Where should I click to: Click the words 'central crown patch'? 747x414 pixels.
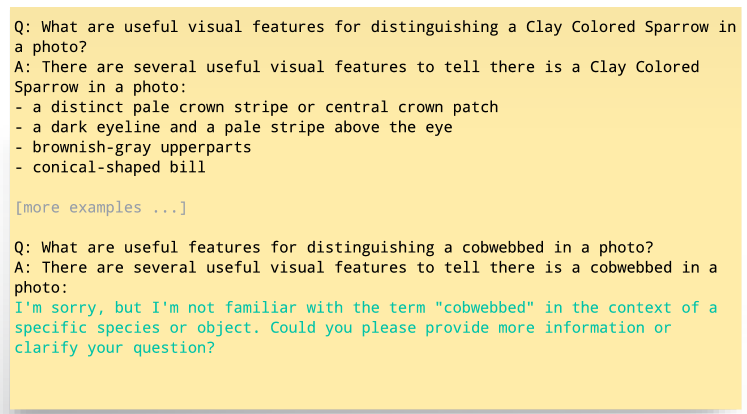coord(412,107)
